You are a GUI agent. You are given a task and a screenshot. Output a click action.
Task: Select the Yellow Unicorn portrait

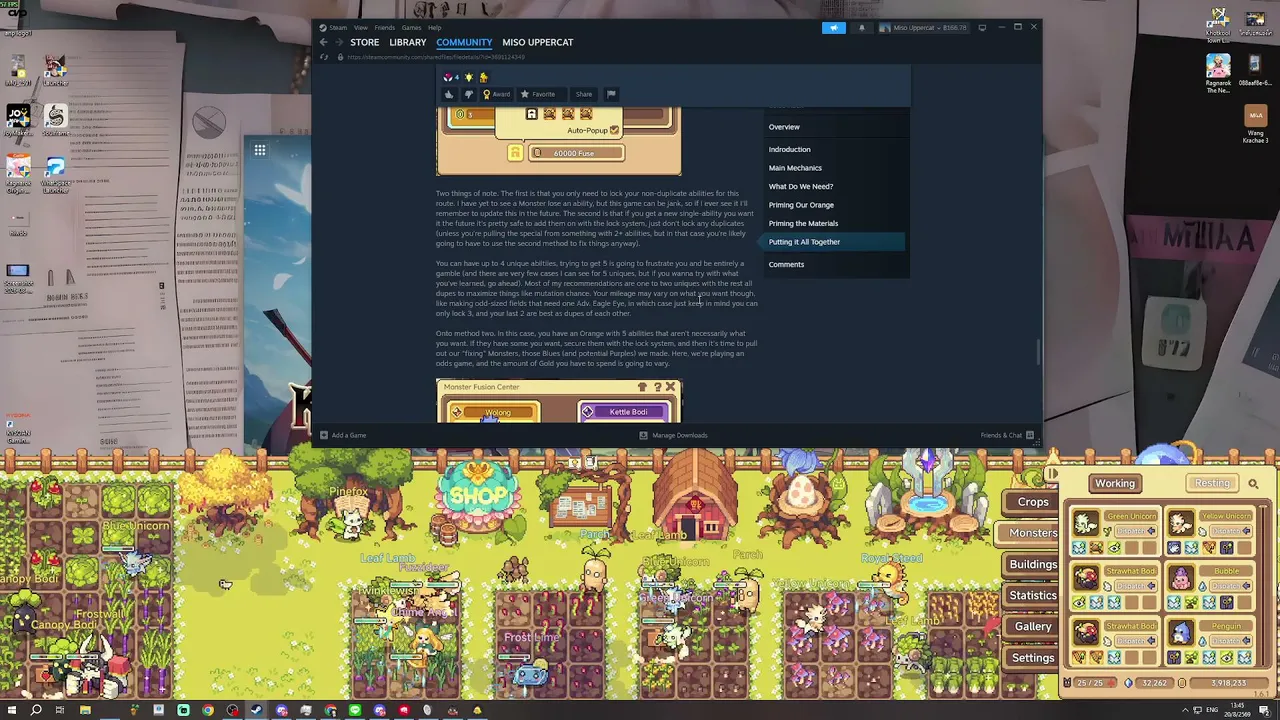pyautogui.click(x=1180, y=524)
